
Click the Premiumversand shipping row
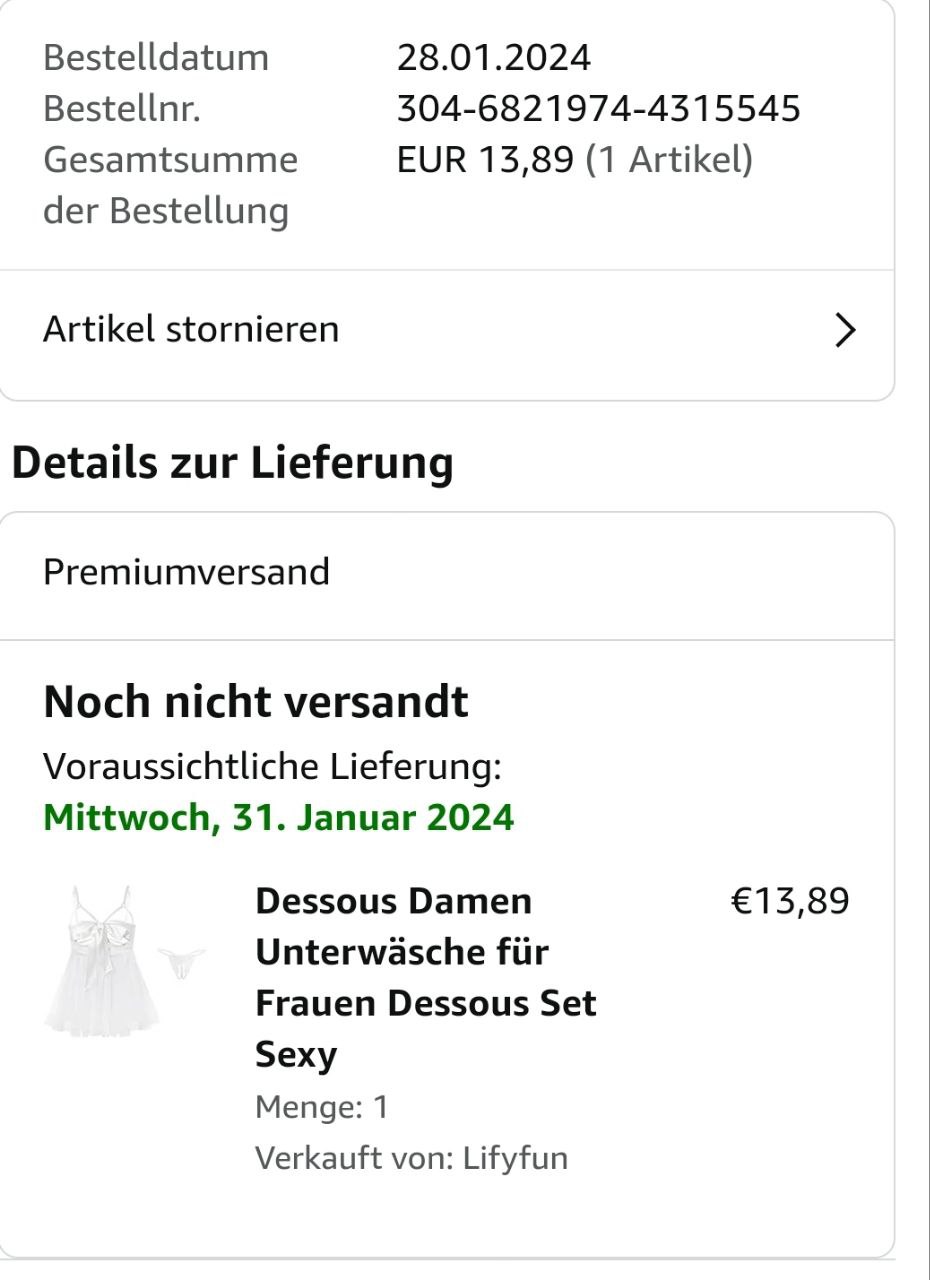click(186, 572)
